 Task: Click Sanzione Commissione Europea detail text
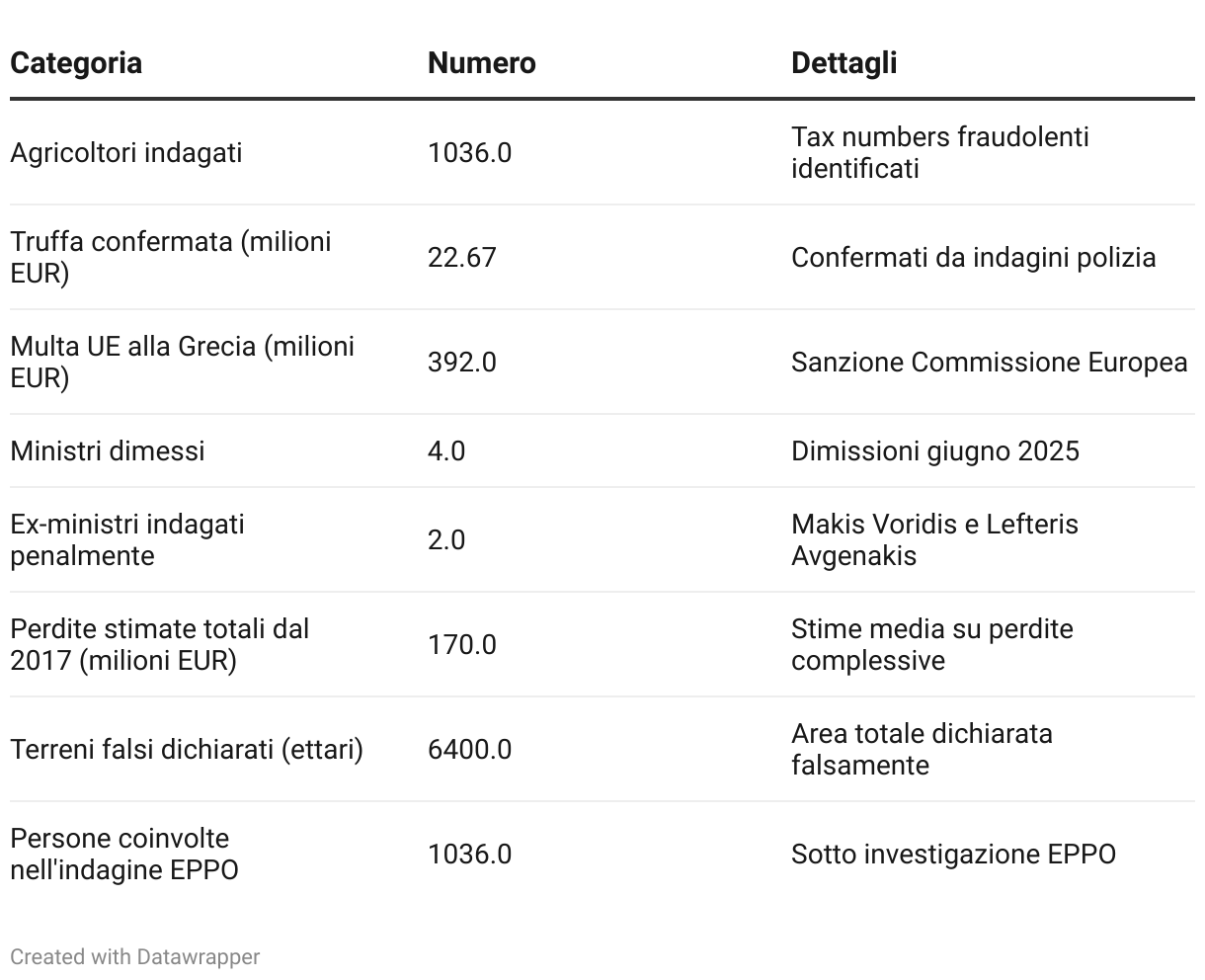990,363
